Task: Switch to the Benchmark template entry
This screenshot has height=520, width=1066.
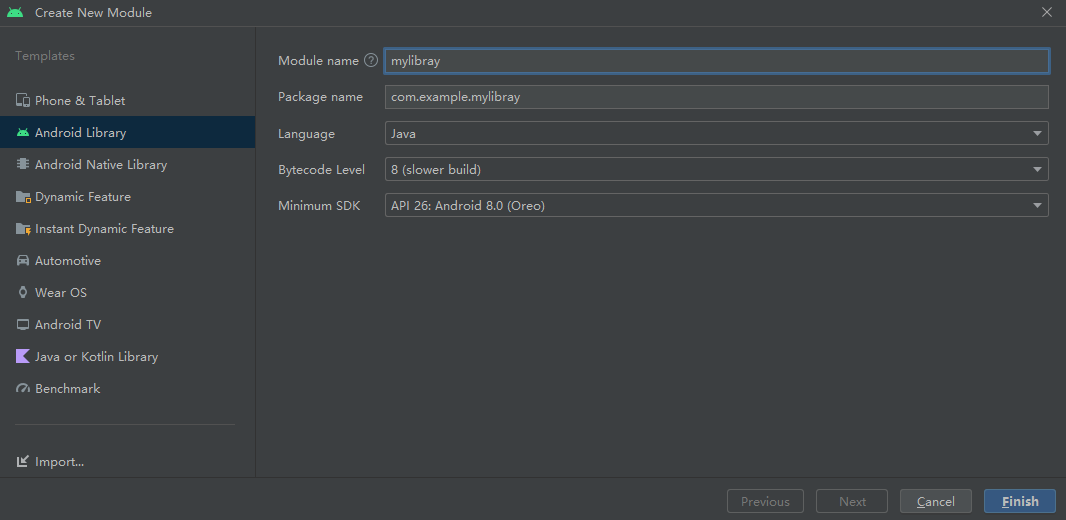Action: coord(128,388)
